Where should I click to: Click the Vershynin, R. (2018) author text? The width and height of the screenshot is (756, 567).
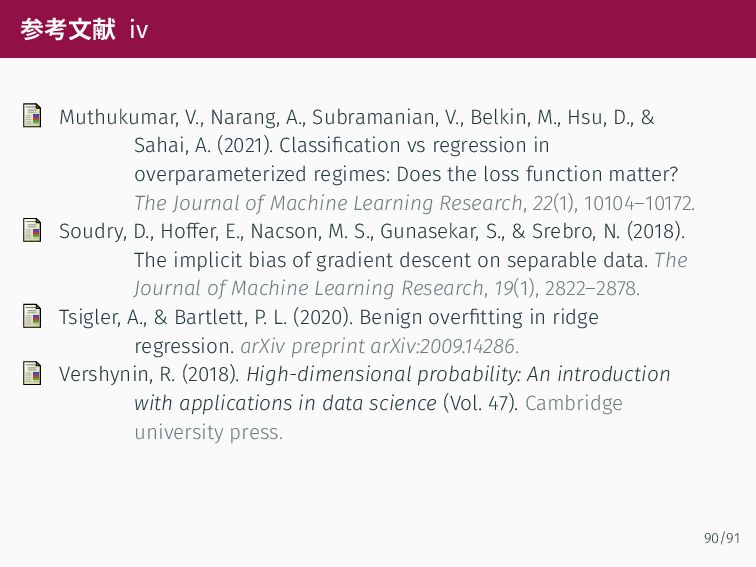pos(149,375)
